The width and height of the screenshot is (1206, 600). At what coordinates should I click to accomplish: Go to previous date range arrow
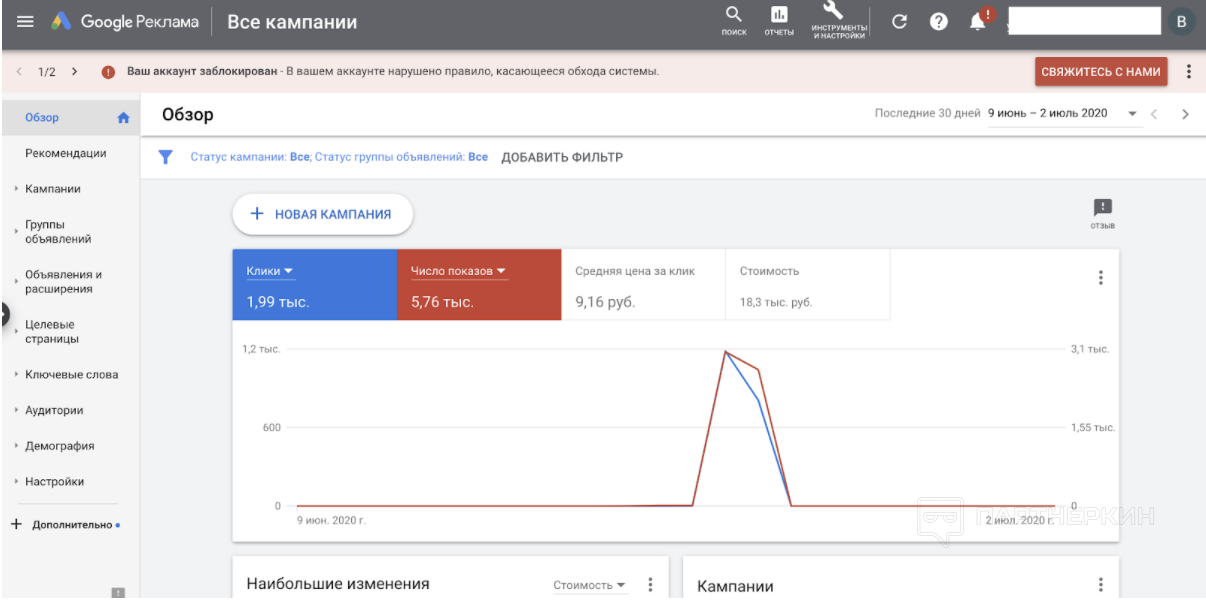(x=1153, y=114)
